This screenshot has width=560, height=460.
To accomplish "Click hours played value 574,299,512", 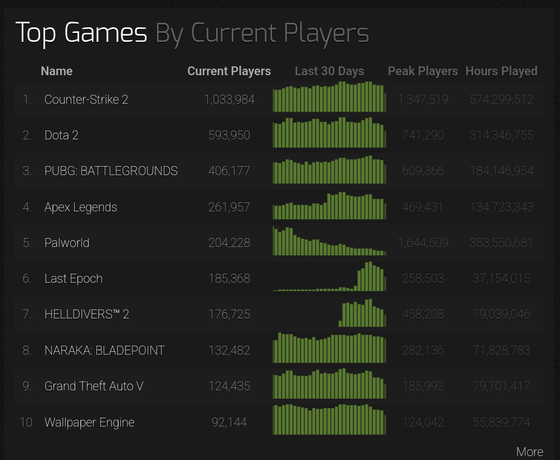I will pos(501,100).
